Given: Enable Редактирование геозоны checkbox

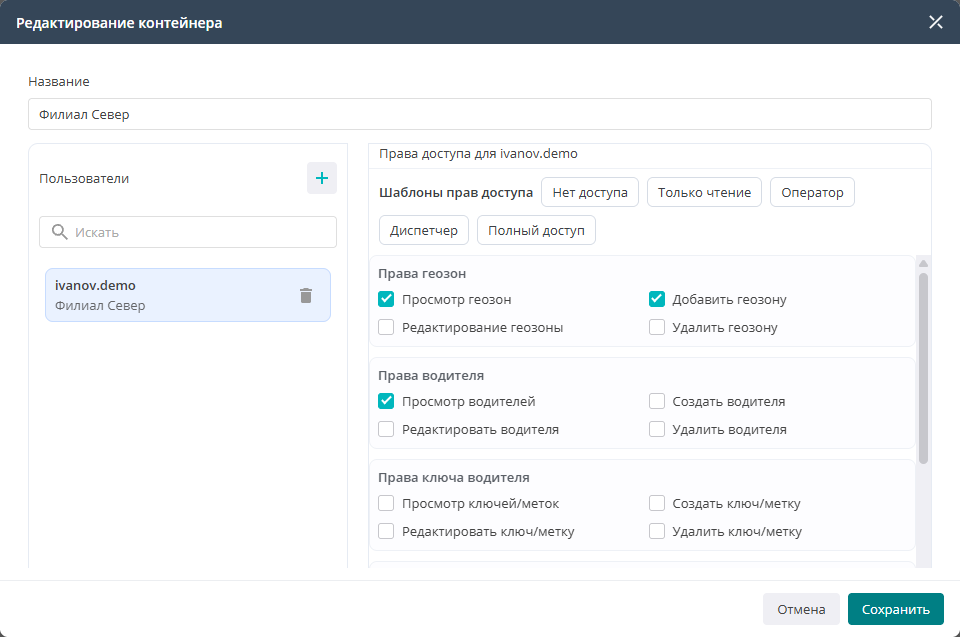Looking at the screenshot, I should pos(386,327).
